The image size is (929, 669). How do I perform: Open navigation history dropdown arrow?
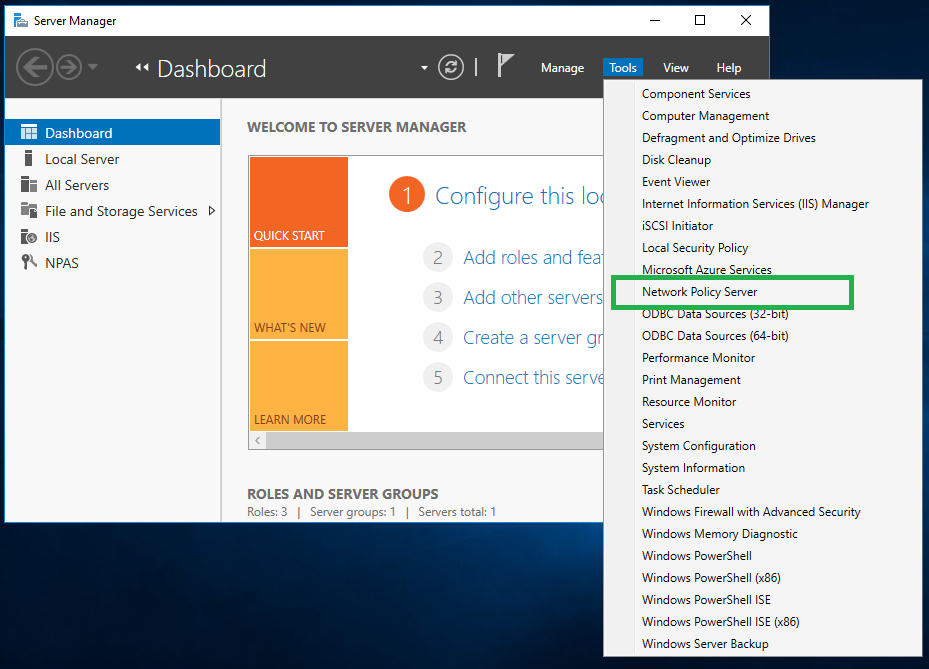pos(93,67)
